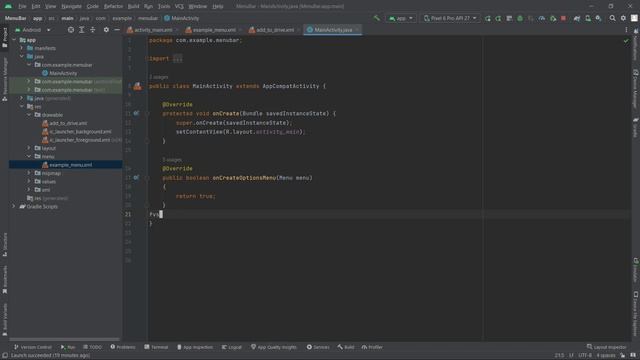The image size is (640, 360).
Task: Expand the values folder
Action: [x=29, y=182]
